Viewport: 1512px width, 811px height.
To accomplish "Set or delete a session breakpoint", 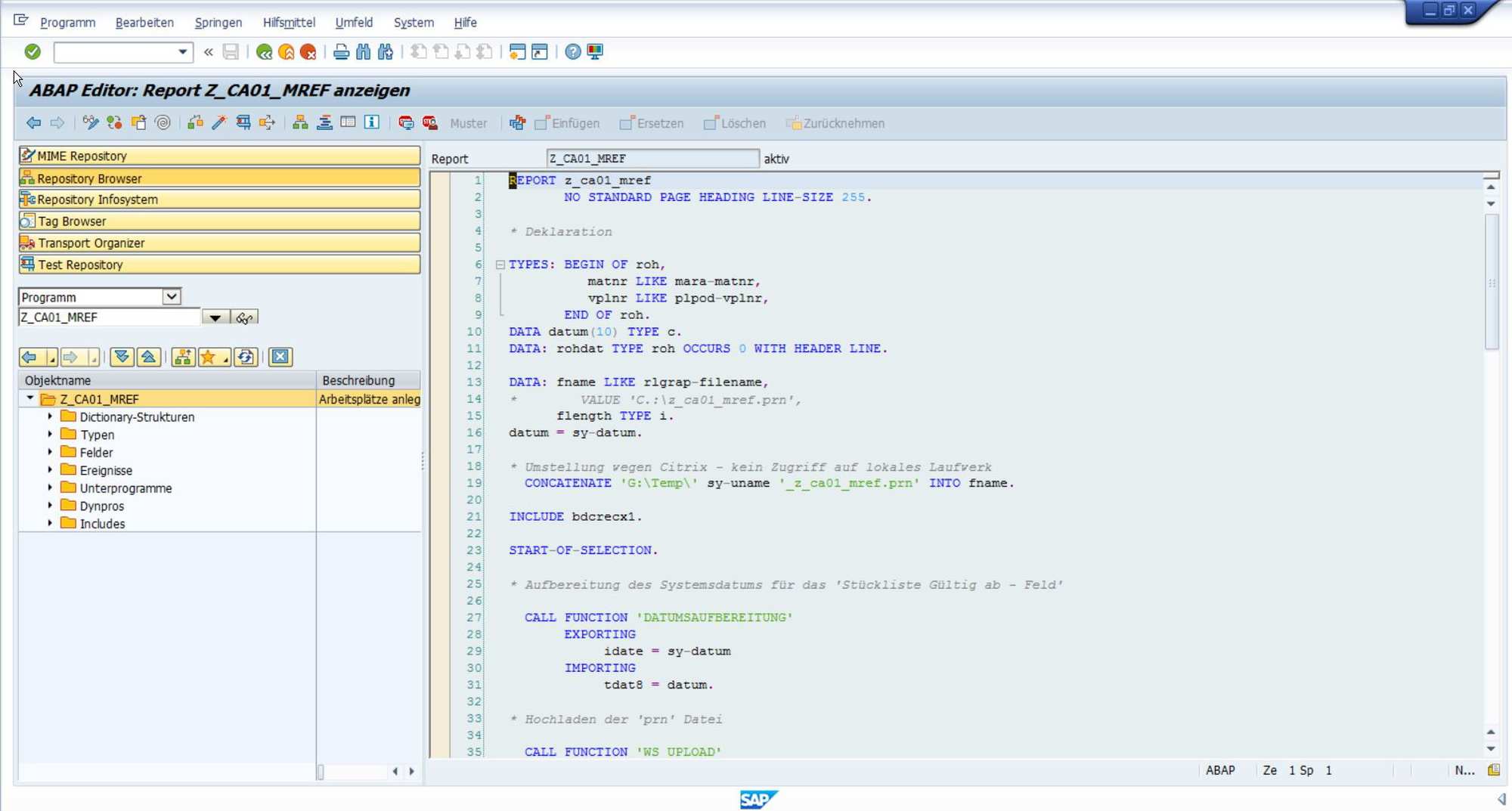I will 406,122.
